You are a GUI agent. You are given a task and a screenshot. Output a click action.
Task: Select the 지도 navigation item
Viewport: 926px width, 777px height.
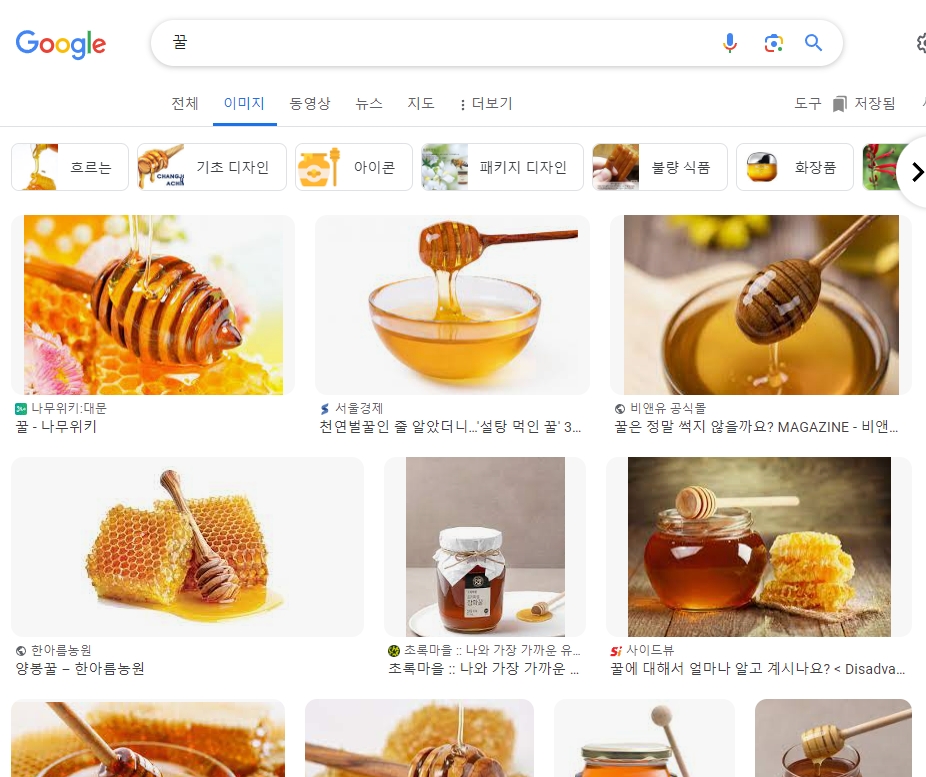pyautogui.click(x=421, y=103)
